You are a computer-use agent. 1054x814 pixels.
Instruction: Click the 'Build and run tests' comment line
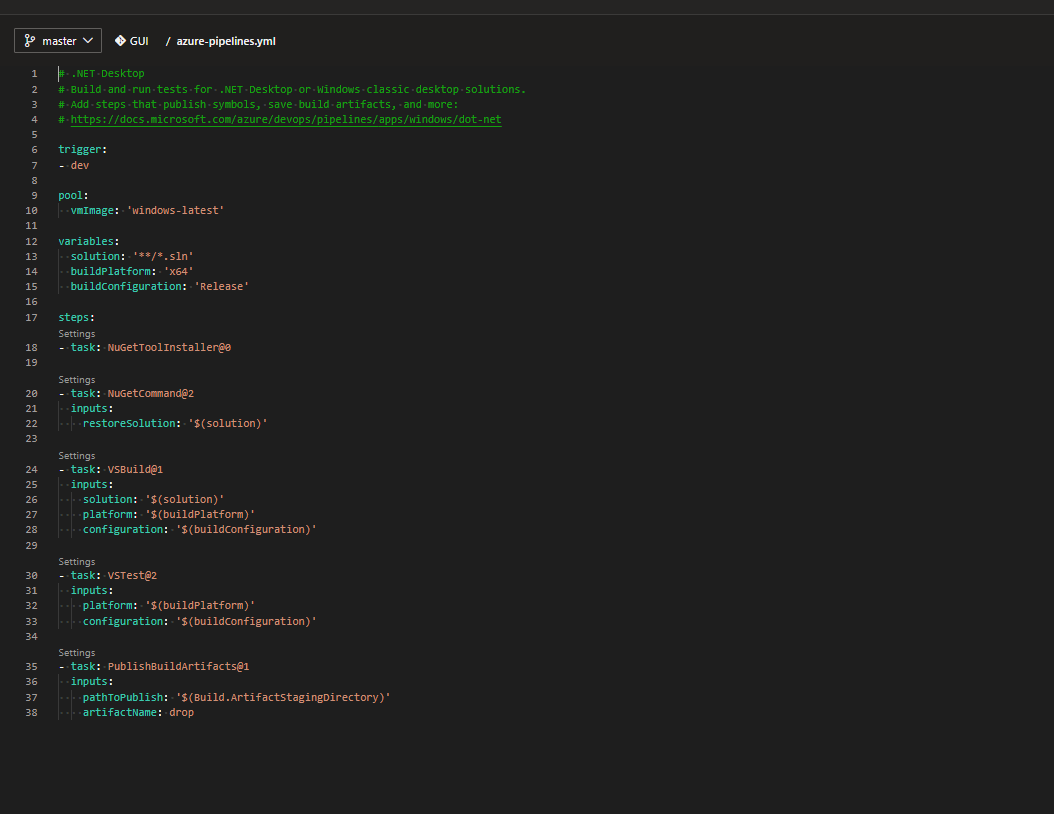tap(292, 89)
